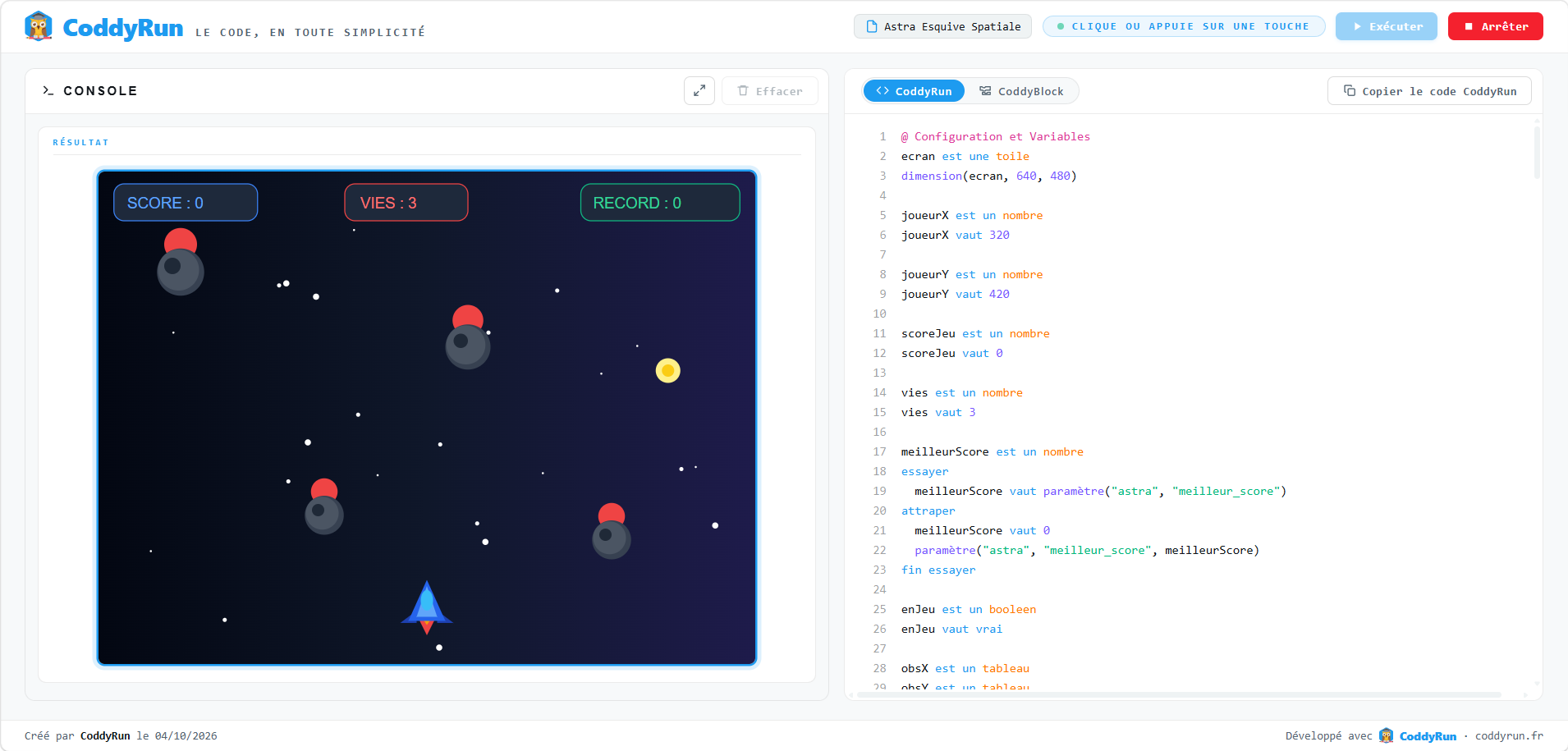Image resolution: width=1568 pixels, height=751 pixels.
Task: Click the Exécuter run button
Action: 1386,26
